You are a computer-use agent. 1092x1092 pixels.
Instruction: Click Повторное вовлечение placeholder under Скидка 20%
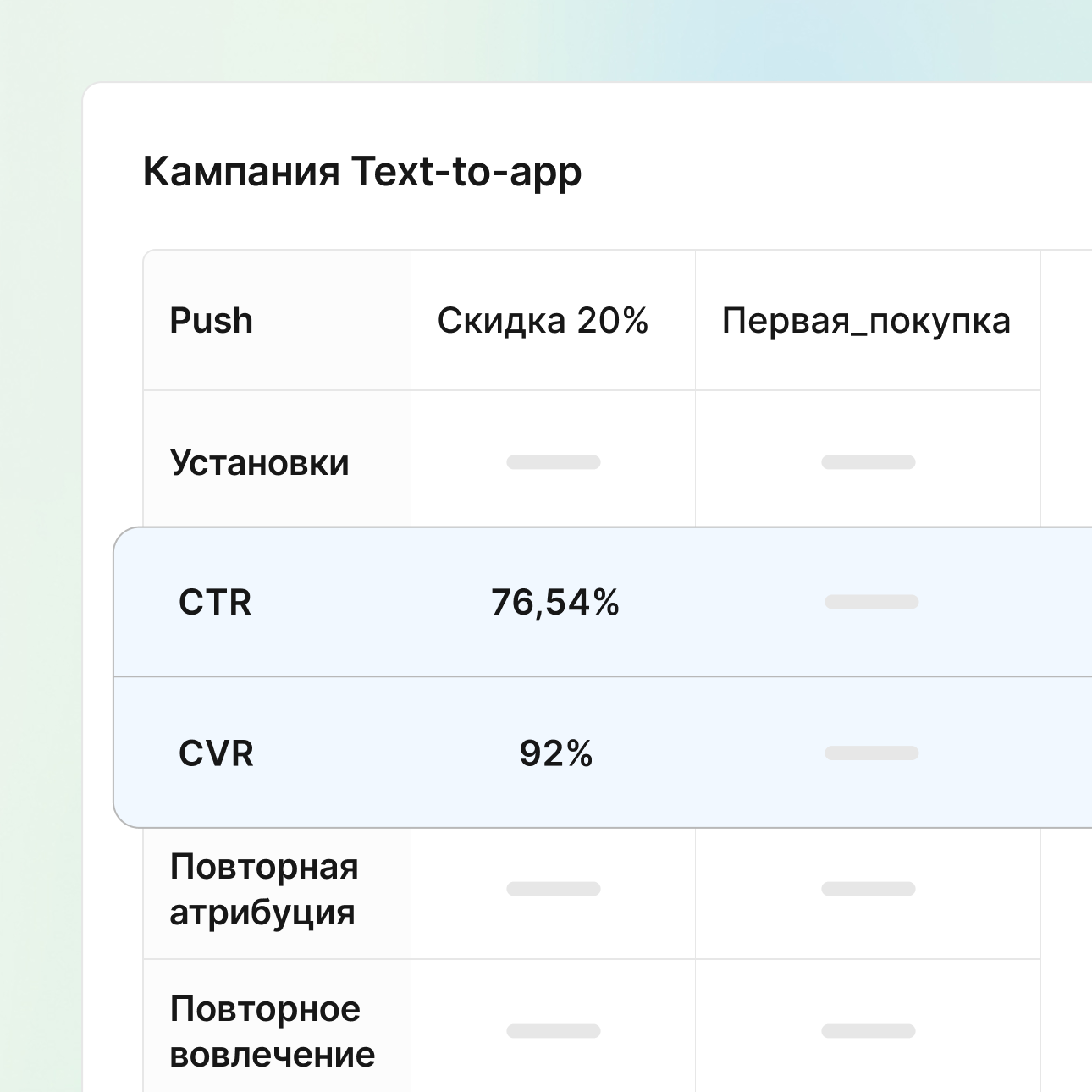click(x=554, y=1031)
